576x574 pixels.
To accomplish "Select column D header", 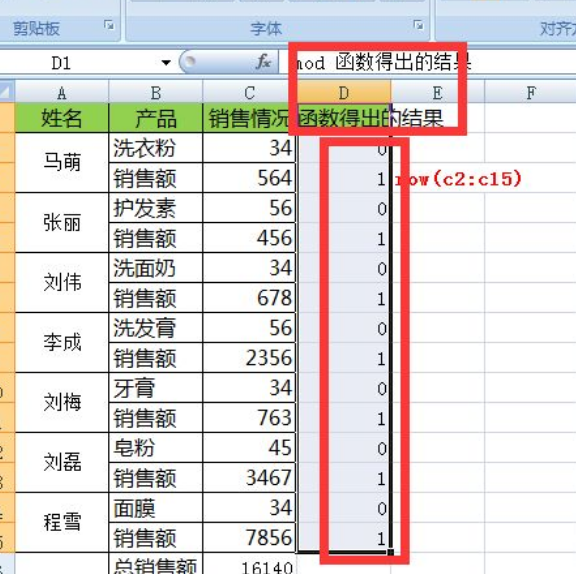I will coord(343,92).
